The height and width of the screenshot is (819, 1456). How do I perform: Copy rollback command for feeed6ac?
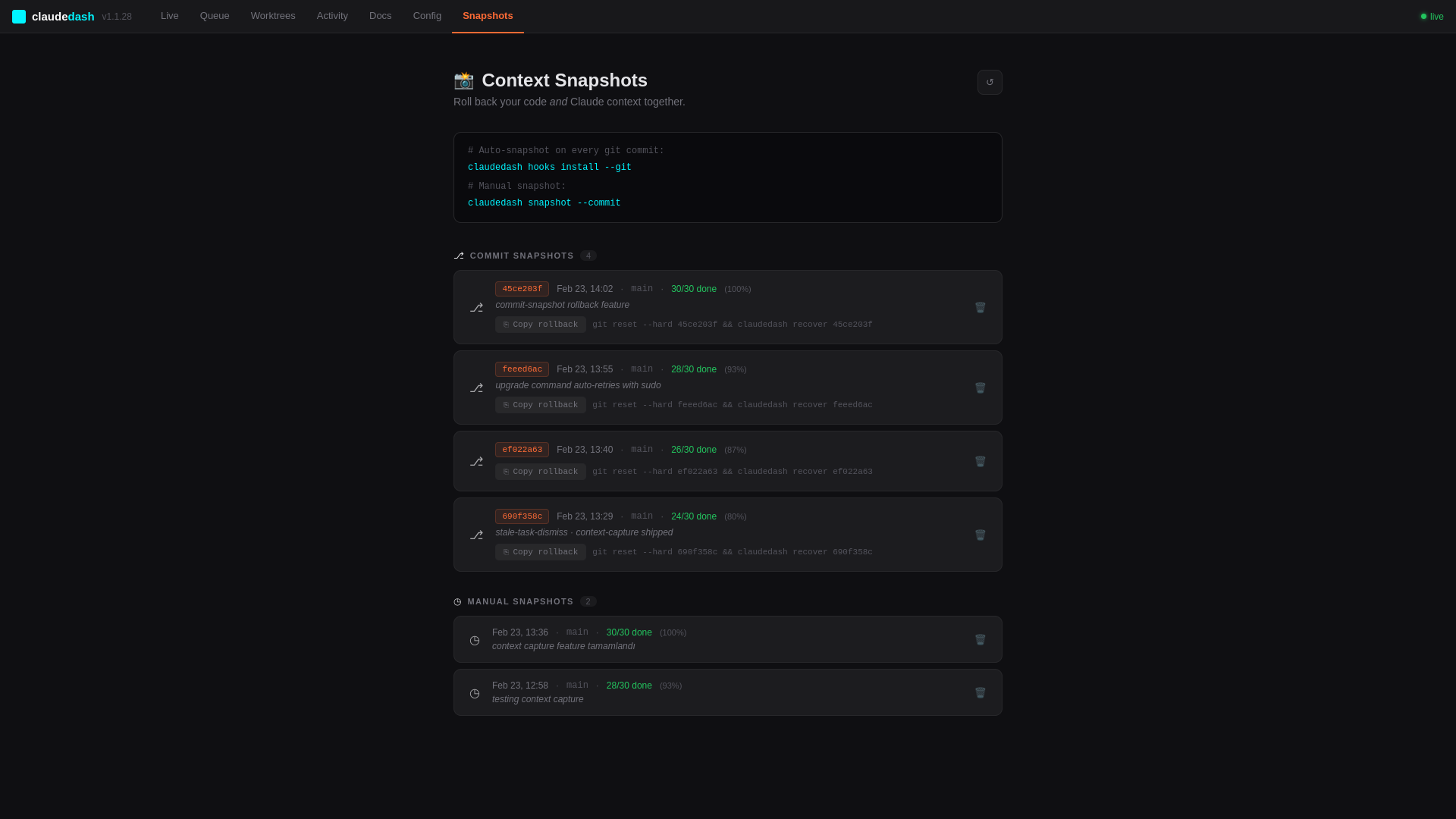540,404
